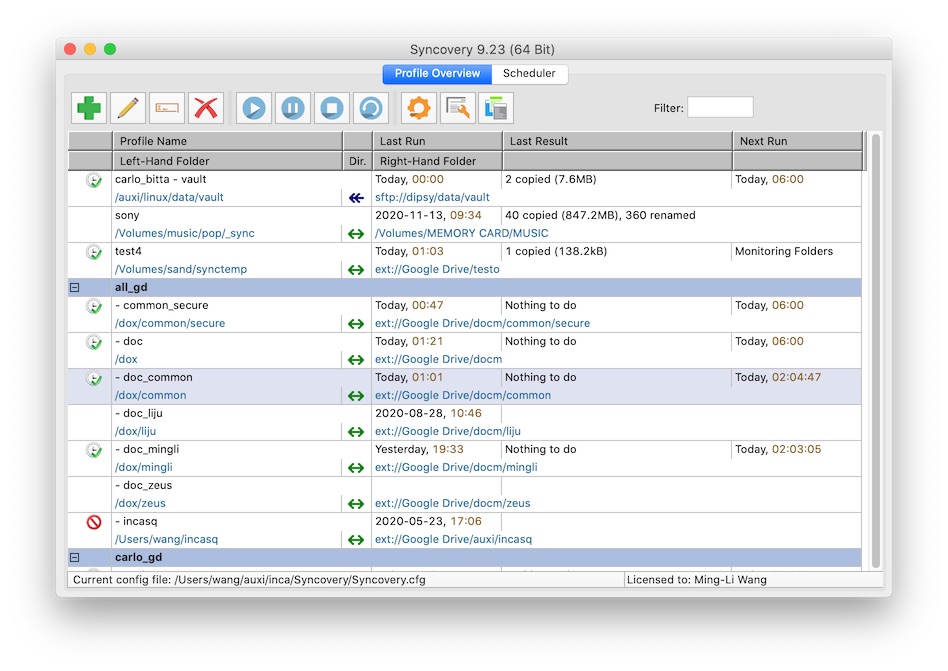Start the selected profile with the play button
The image size is (948, 671).
click(254, 108)
